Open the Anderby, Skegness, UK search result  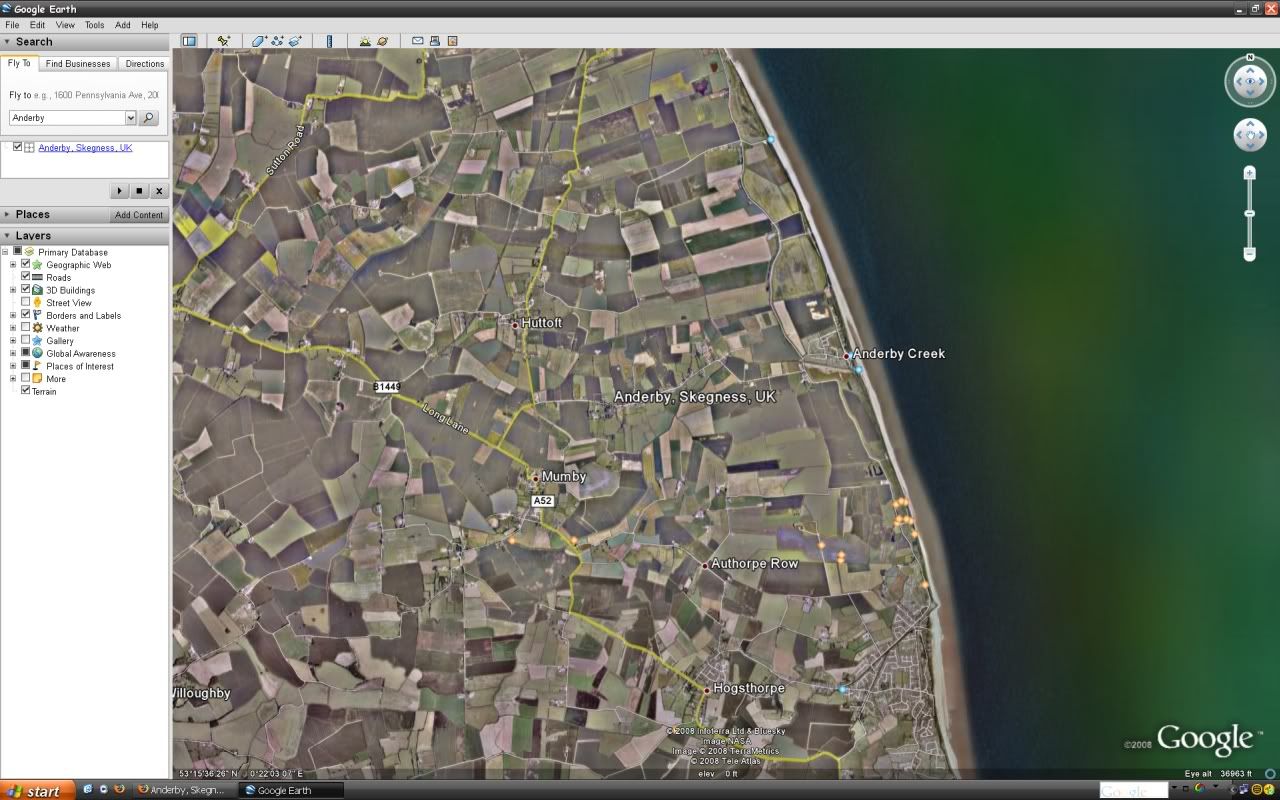pos(85,148)
